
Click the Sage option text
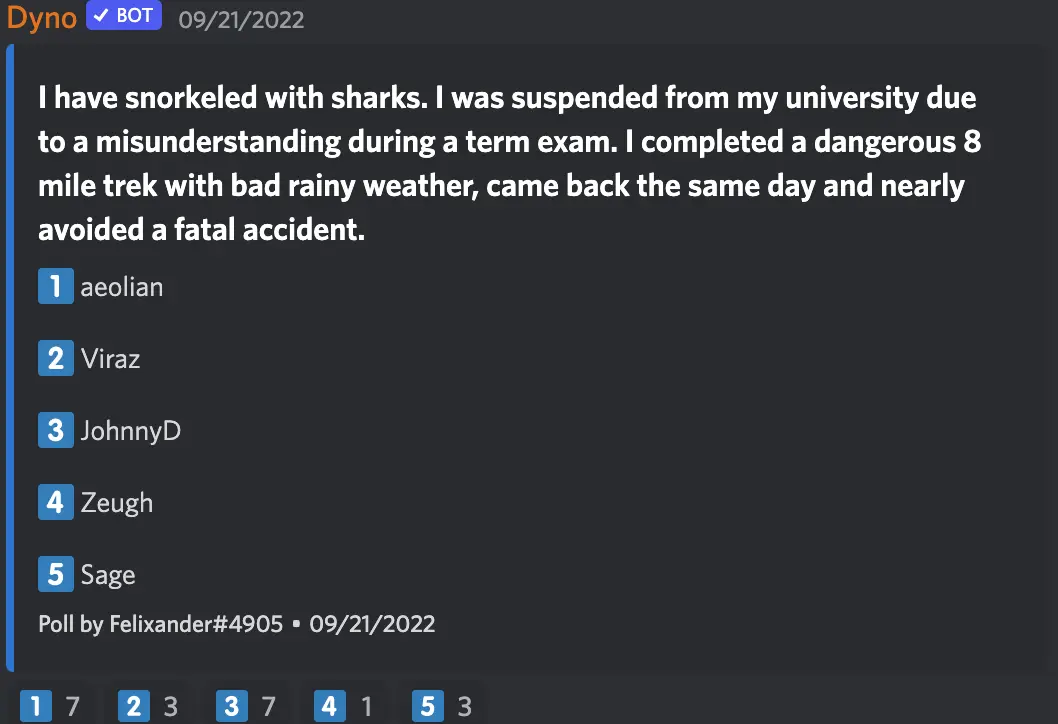pyautogui.click(x=108, y=574)
